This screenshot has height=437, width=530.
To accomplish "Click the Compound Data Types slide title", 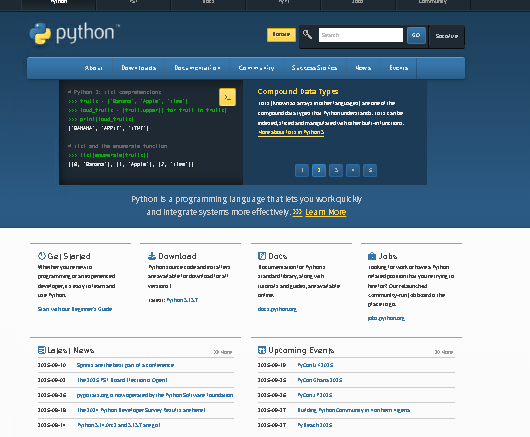I will tap(298, 92).
